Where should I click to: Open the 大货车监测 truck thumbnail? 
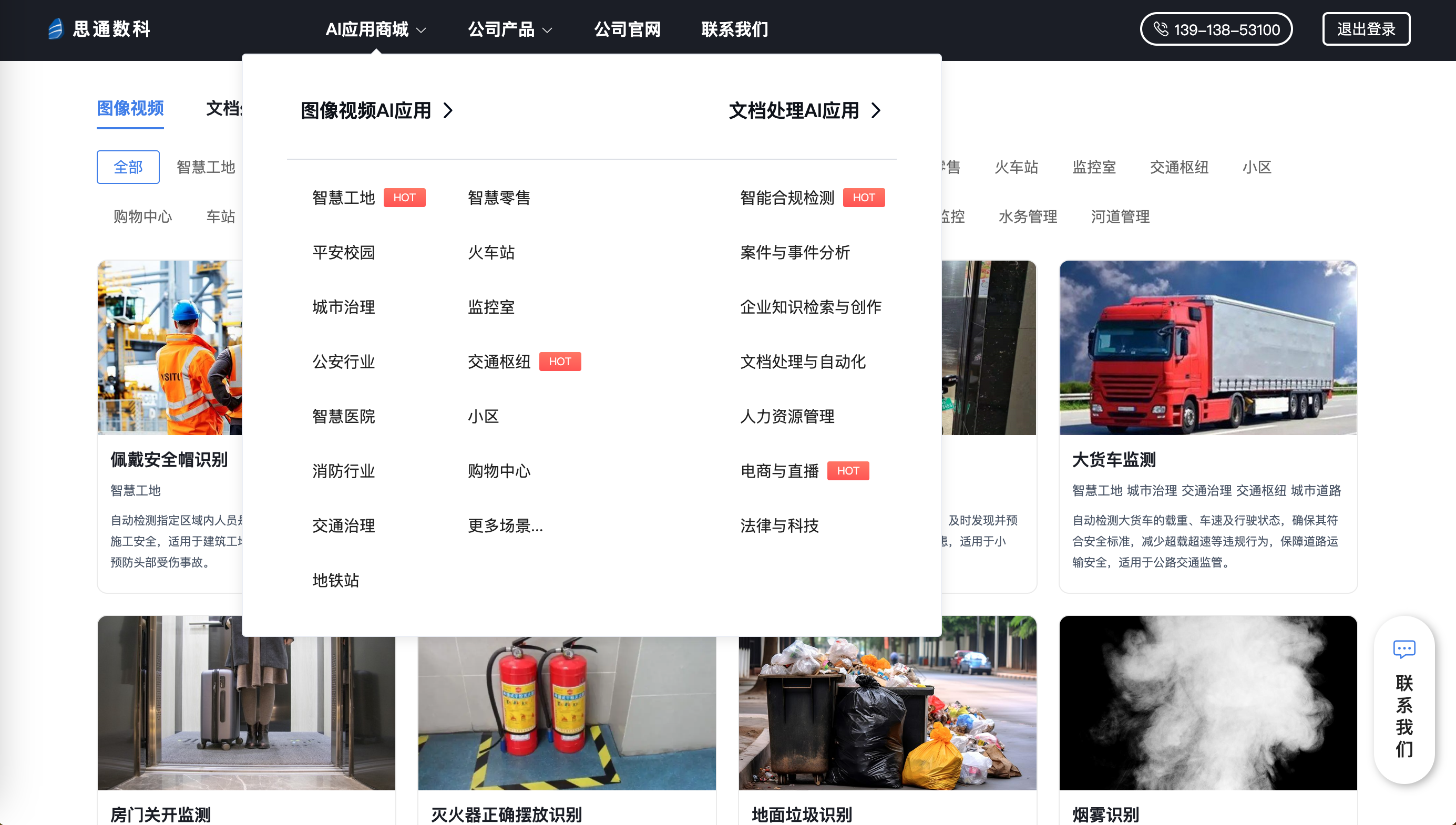[x=1208, y=347]
